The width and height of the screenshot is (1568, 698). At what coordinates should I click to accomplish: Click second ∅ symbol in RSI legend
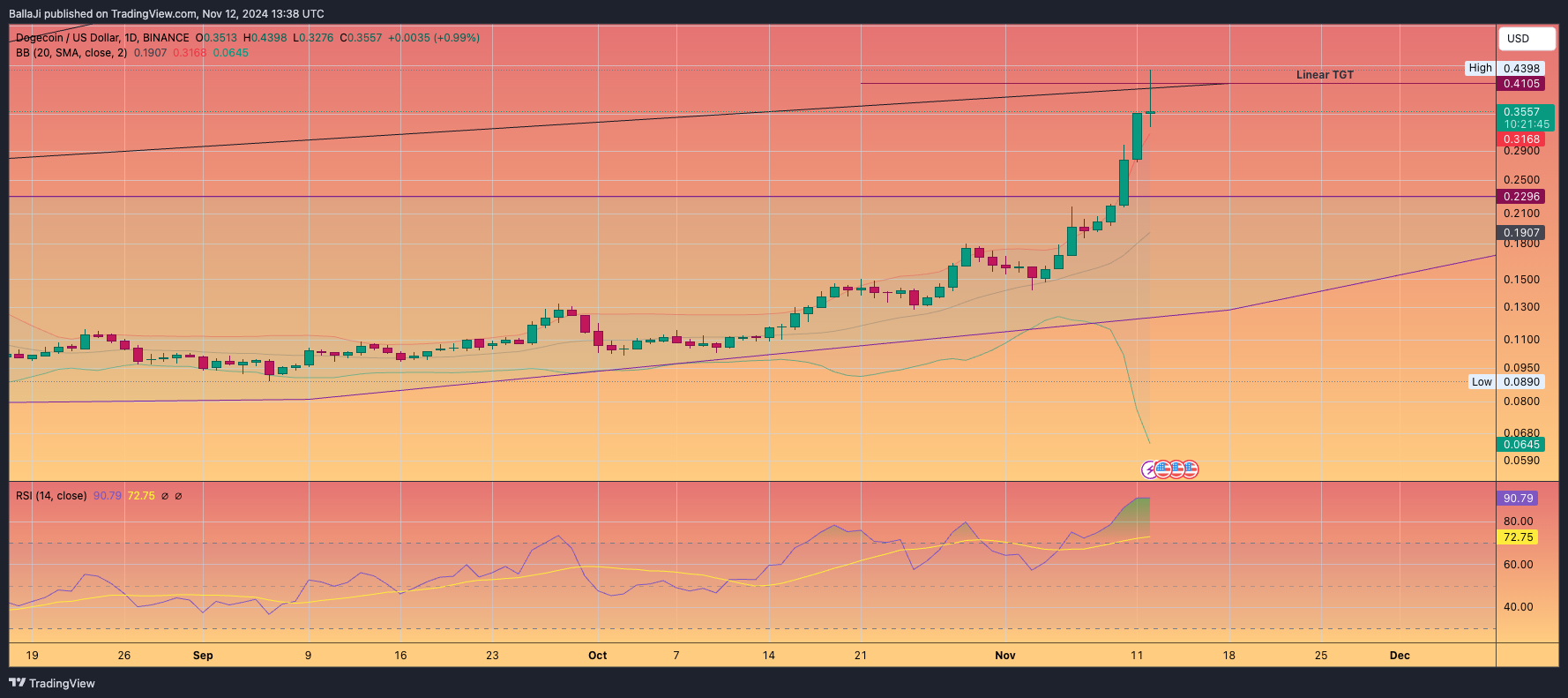click(x=178, y=496)
